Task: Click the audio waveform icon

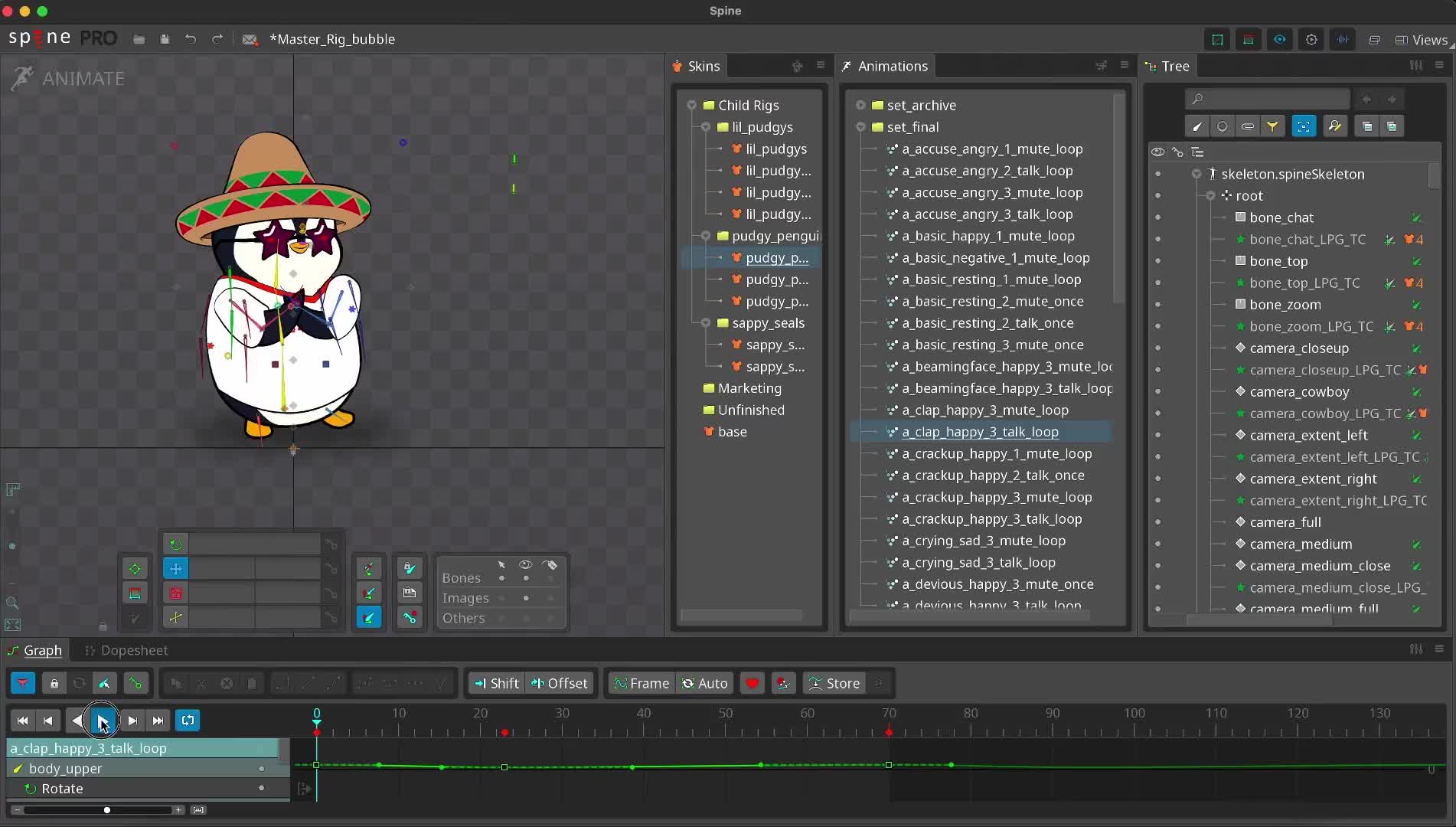Action: click(x=1343, y=40)
